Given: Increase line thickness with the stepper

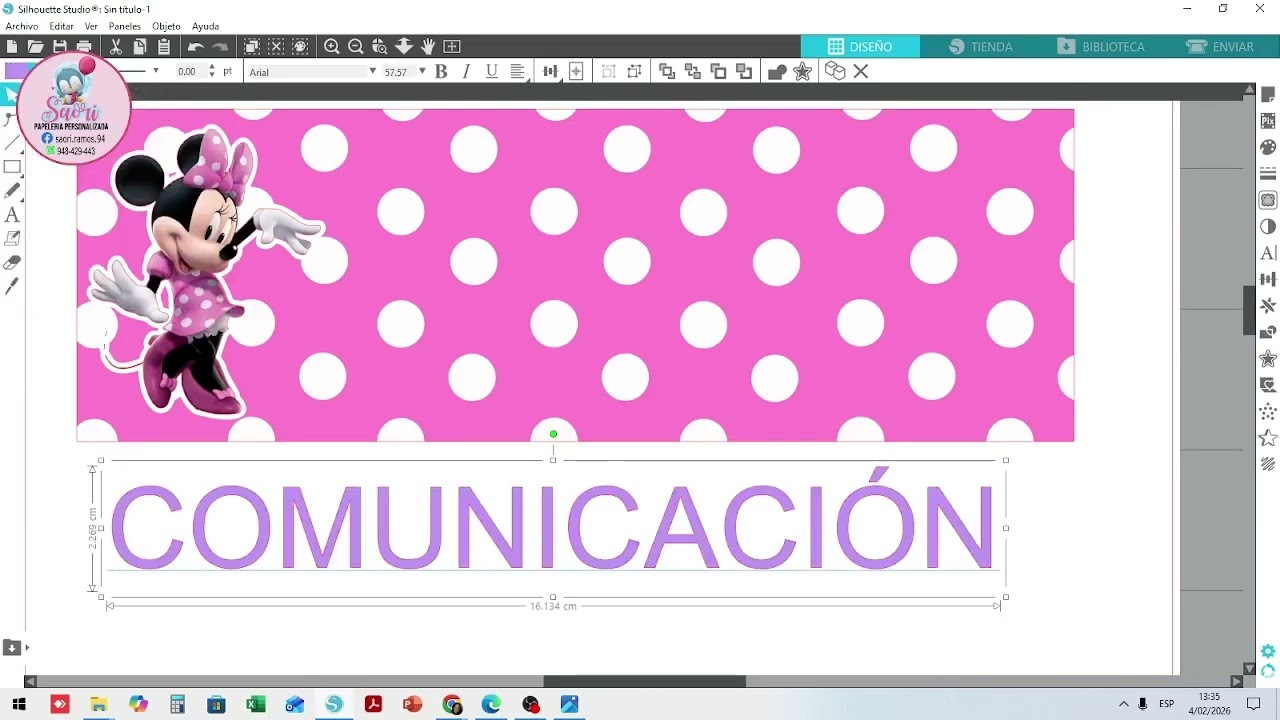Looking at the screenshot, I should coord(212,67).
